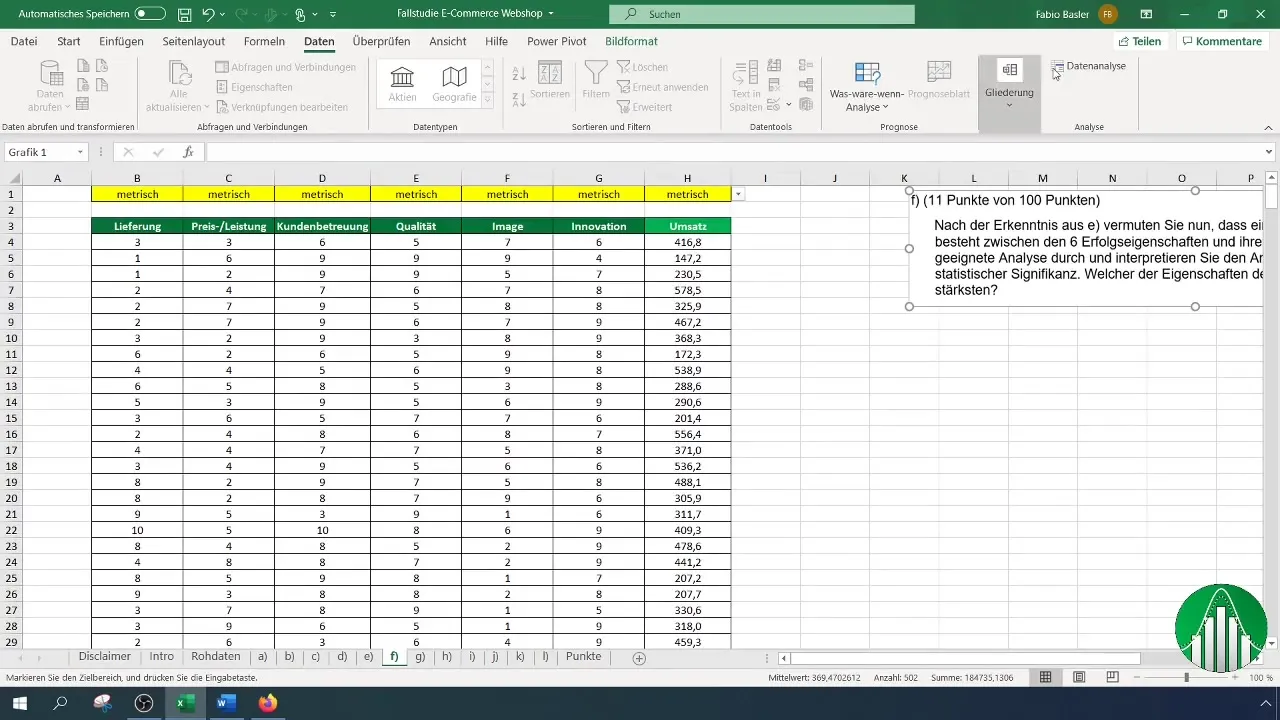The width and height of the screenshot is (1280, 720).
Task: Switch to the Formeln ribbon tab
Action: (264, 41)
